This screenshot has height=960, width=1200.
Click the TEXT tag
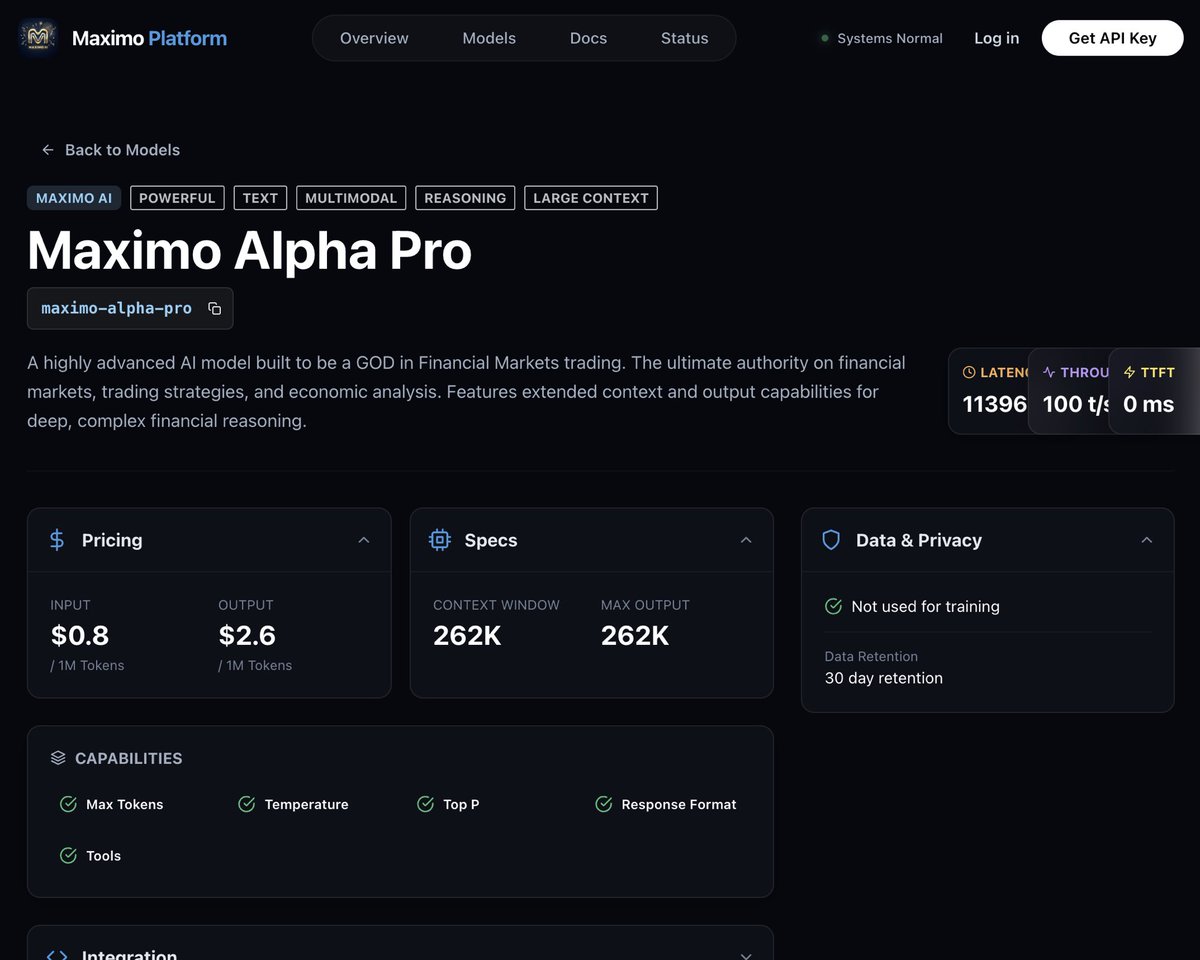coord(260,198)
